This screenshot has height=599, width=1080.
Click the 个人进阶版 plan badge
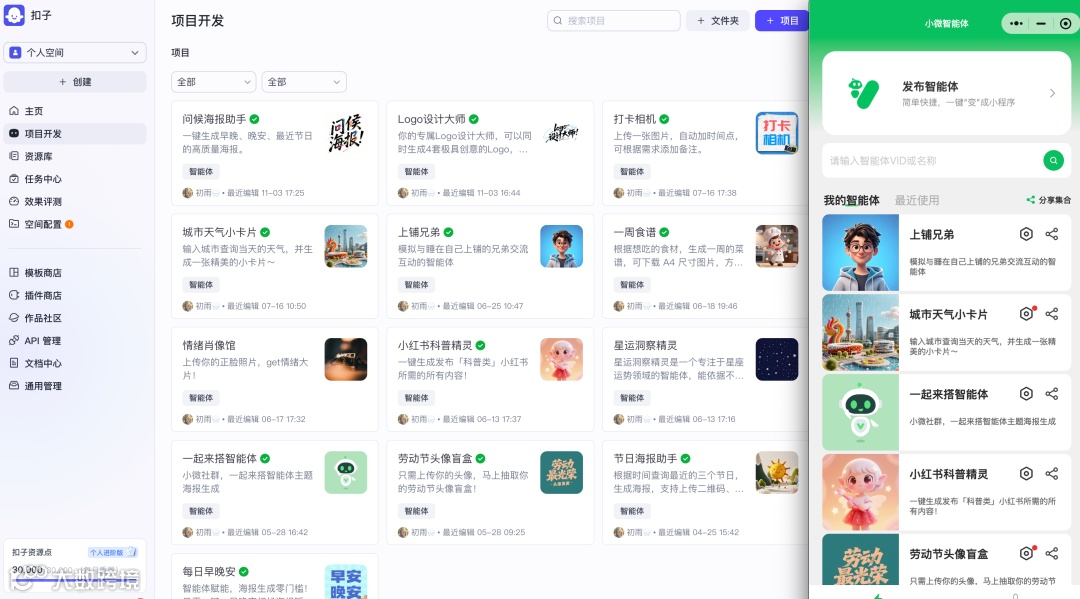[113, 552]
